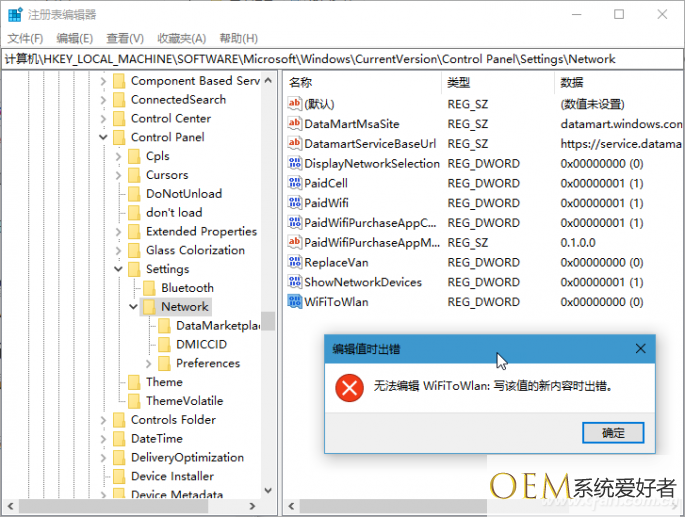Close the 编辑值时出错 error dialog
Image resolution: width=685 pixels, height=517 pixels.
click(639, 349)
